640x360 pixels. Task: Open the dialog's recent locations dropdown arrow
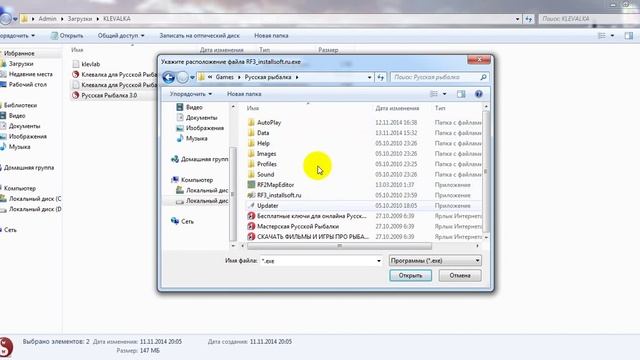pyautogui.click(x=192, y=78)
